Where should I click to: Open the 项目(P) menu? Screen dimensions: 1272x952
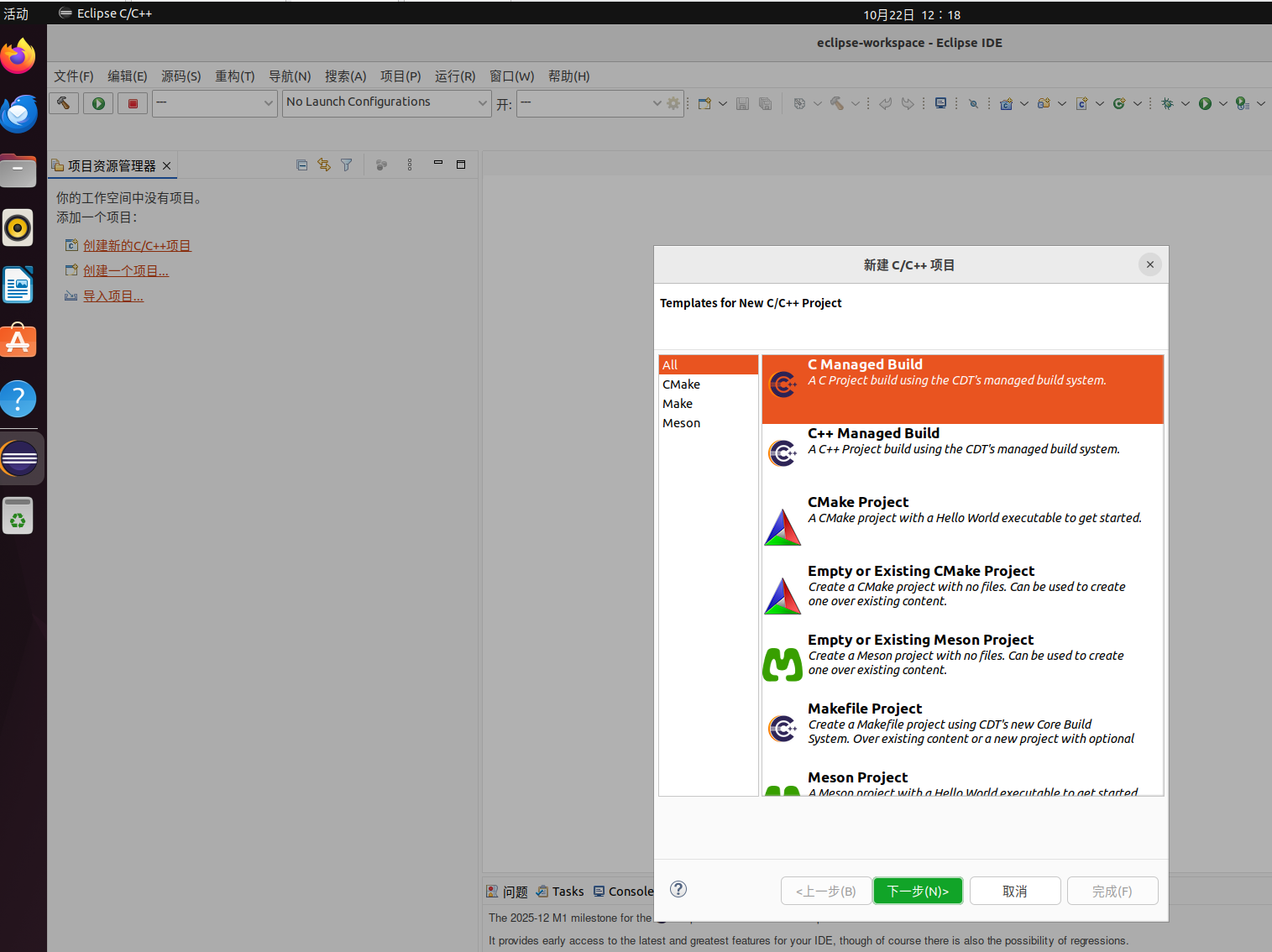[x=400, y=76]
